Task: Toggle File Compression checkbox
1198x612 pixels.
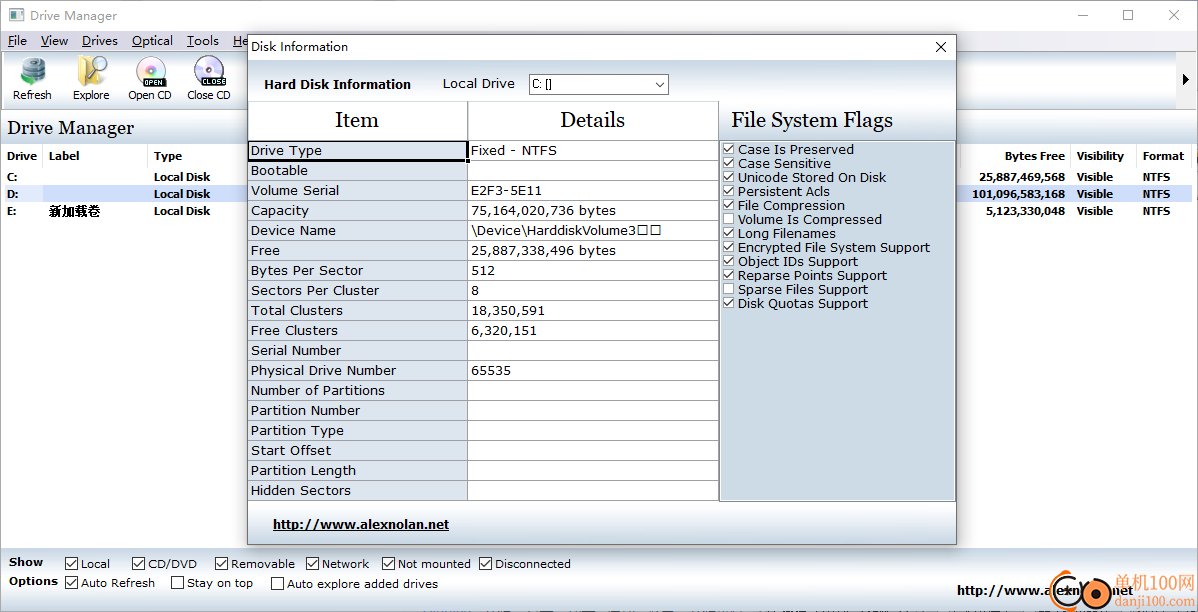Action: point(729,206)
